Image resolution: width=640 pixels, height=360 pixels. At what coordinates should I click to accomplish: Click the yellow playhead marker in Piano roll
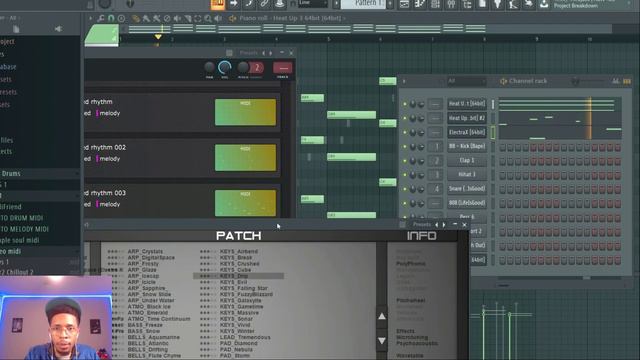click(x=158, y=37)
